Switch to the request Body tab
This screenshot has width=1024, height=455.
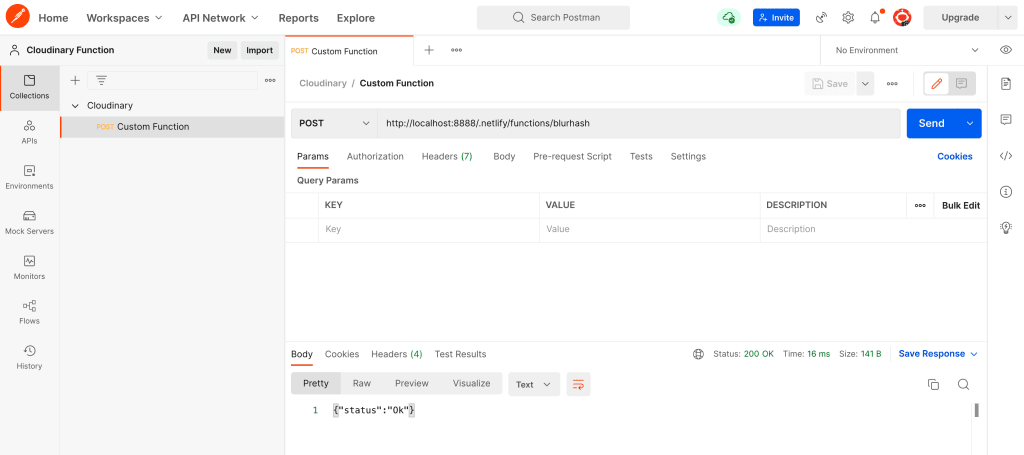[x=504, y=156]
